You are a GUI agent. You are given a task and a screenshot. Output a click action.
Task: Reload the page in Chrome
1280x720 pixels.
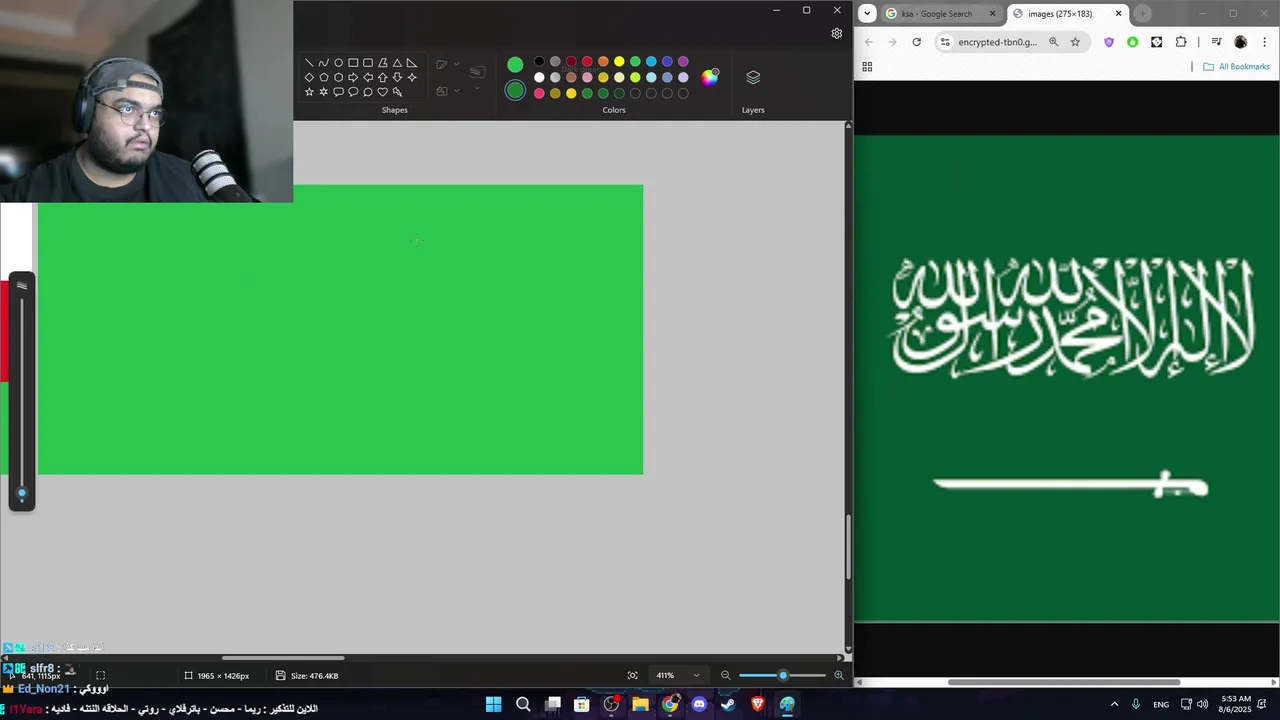tap(916, 42)
